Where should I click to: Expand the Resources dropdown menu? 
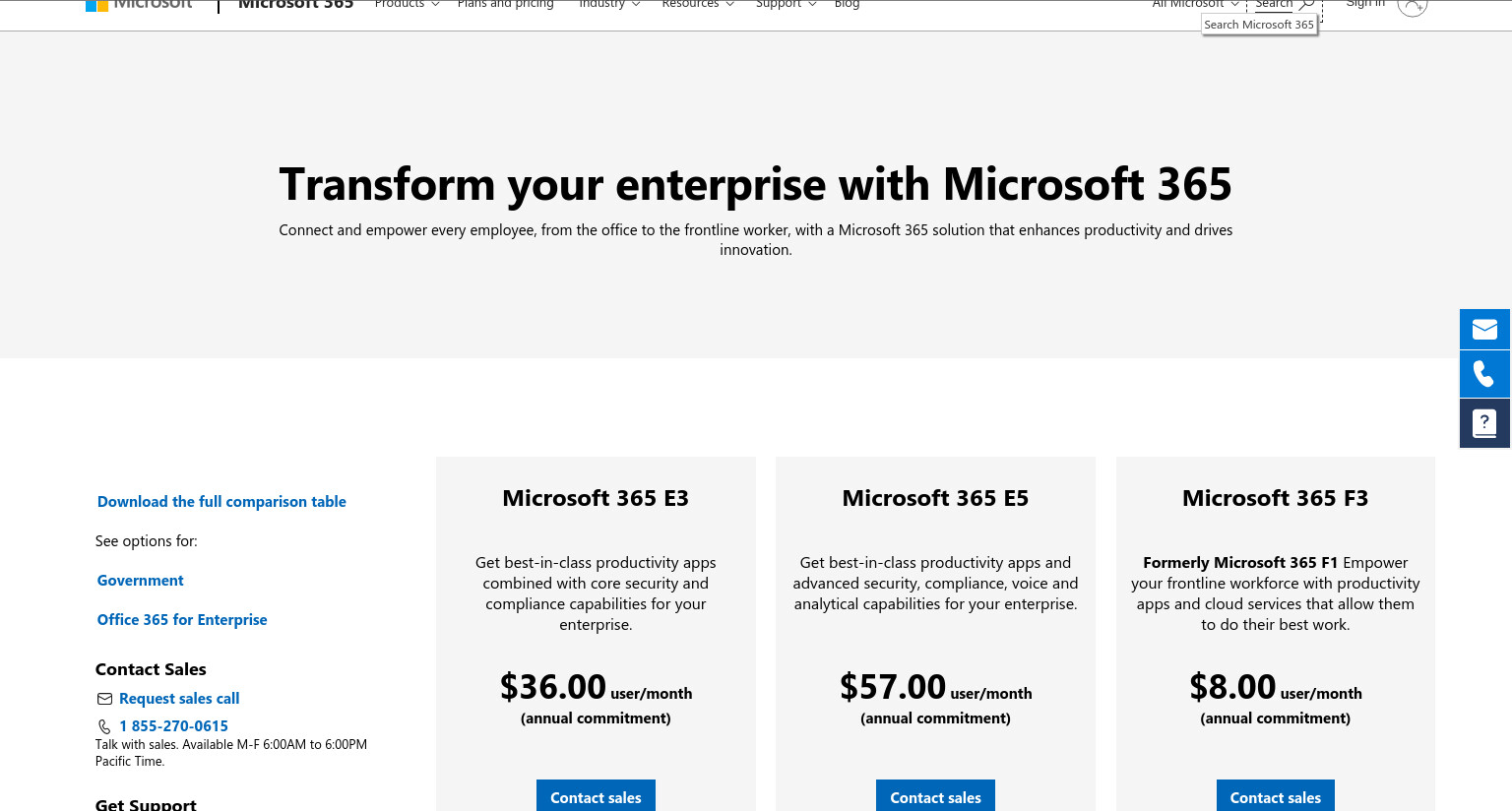click(x=698, y=5)
